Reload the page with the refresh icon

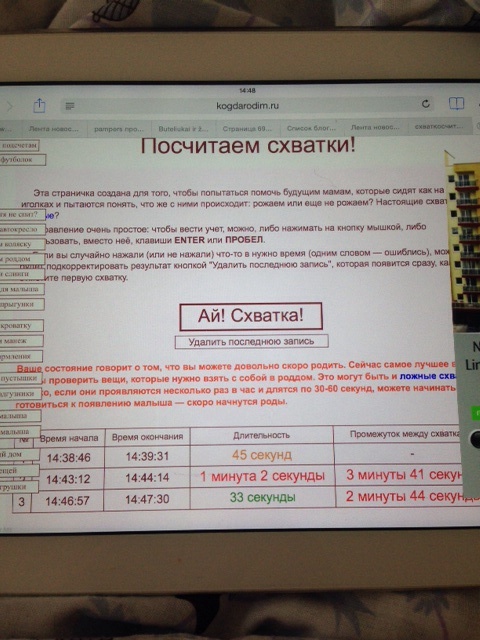tap(426, 104)
